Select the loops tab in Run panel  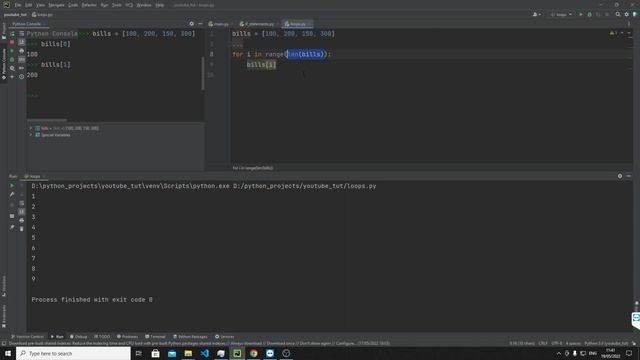(34, 177)
